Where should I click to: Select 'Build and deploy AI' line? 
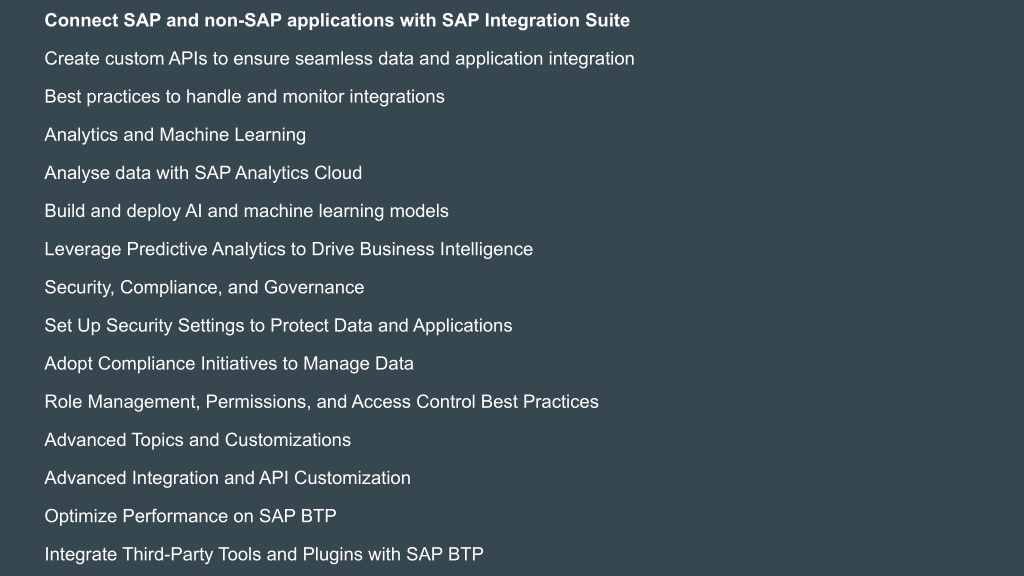(246, 211)
